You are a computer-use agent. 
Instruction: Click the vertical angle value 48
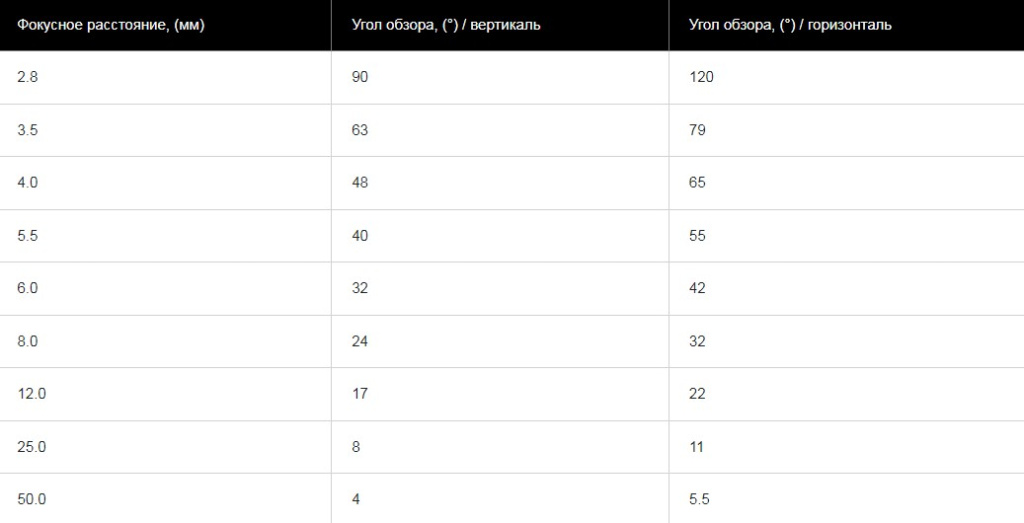[x=360, y=183]
